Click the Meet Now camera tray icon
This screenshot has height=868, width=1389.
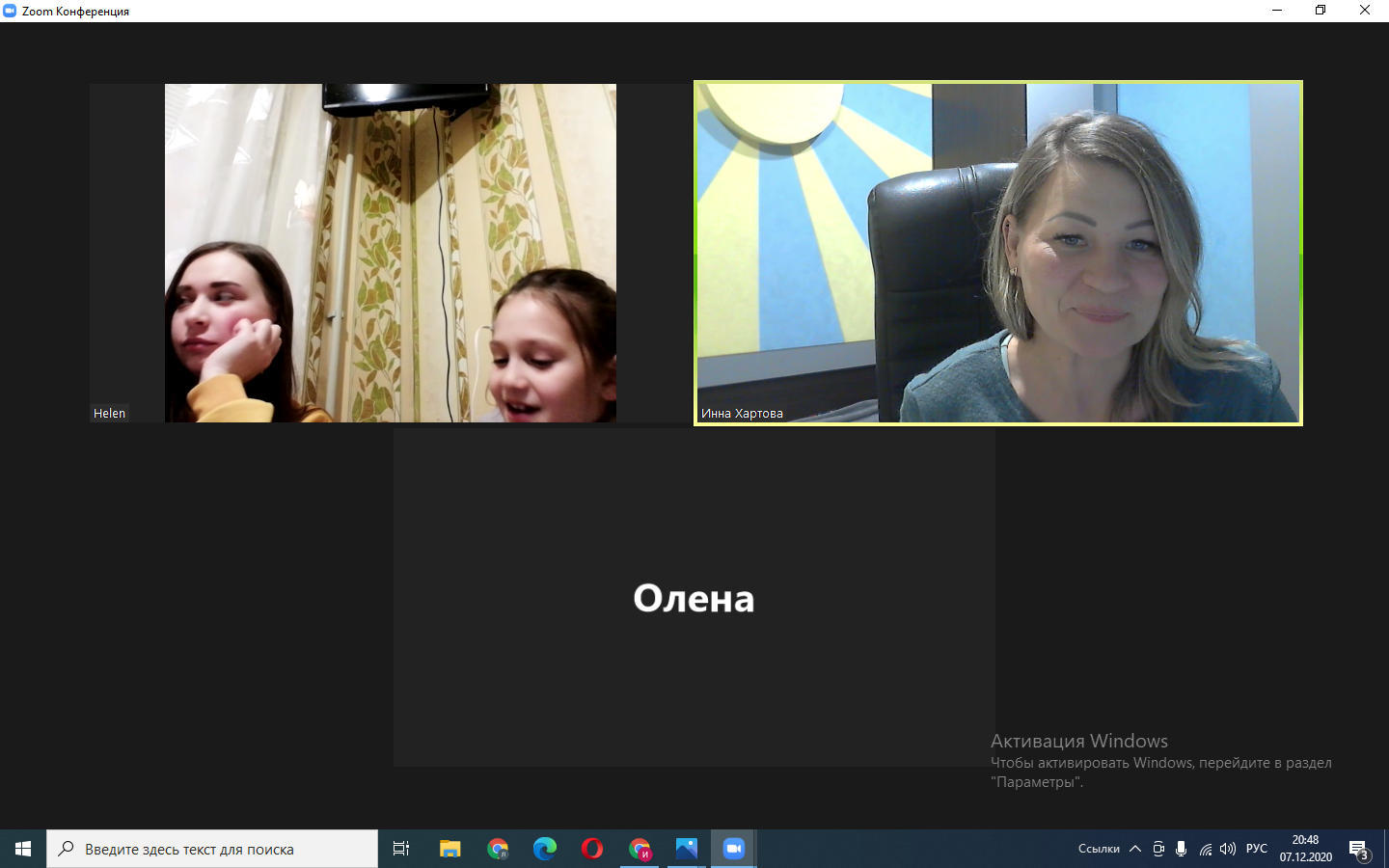point(1158,849)
